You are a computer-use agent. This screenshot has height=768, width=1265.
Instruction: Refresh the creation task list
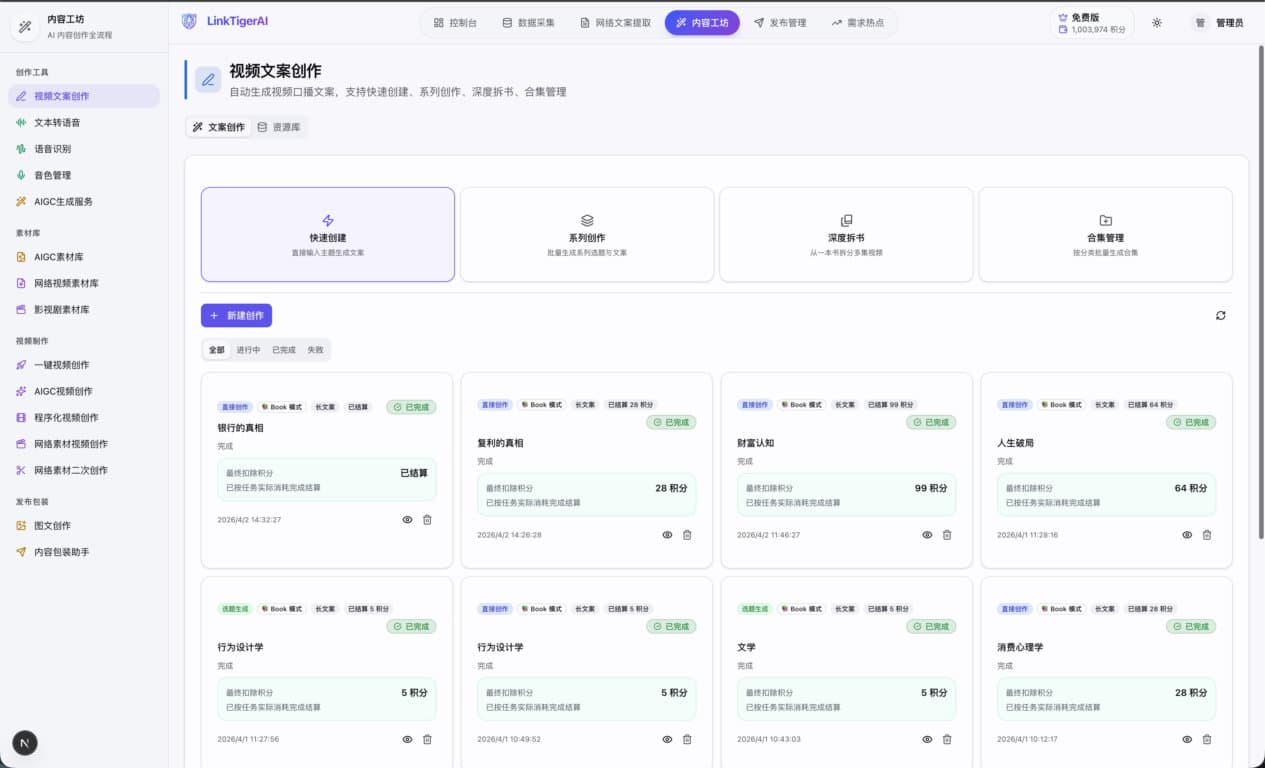pyautogui.click(x=1220, y=315)
